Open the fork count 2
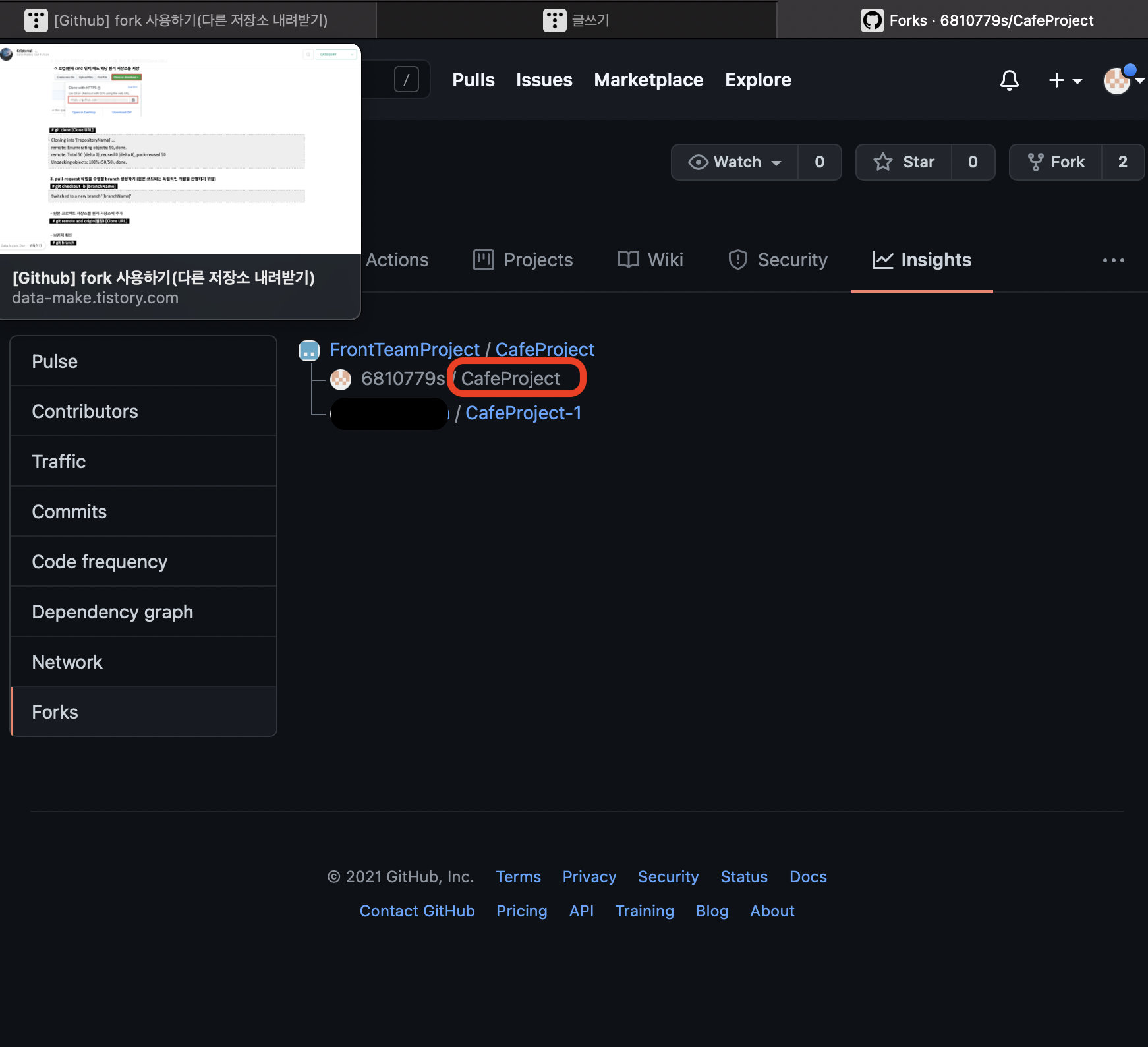This screenshot has width=1148, height=1047. coord(1123,162)
